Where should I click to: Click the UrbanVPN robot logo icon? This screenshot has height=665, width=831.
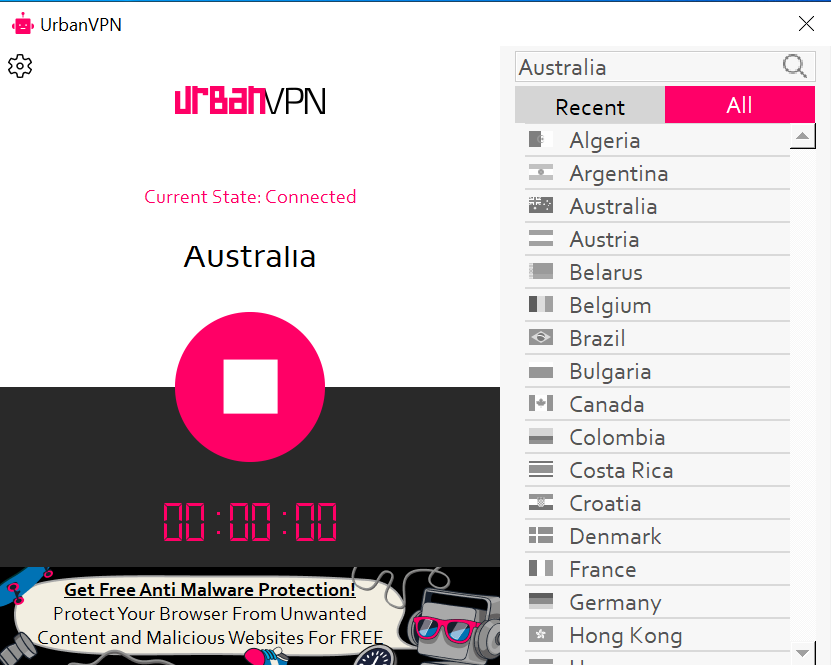click(x=23, y=24)
